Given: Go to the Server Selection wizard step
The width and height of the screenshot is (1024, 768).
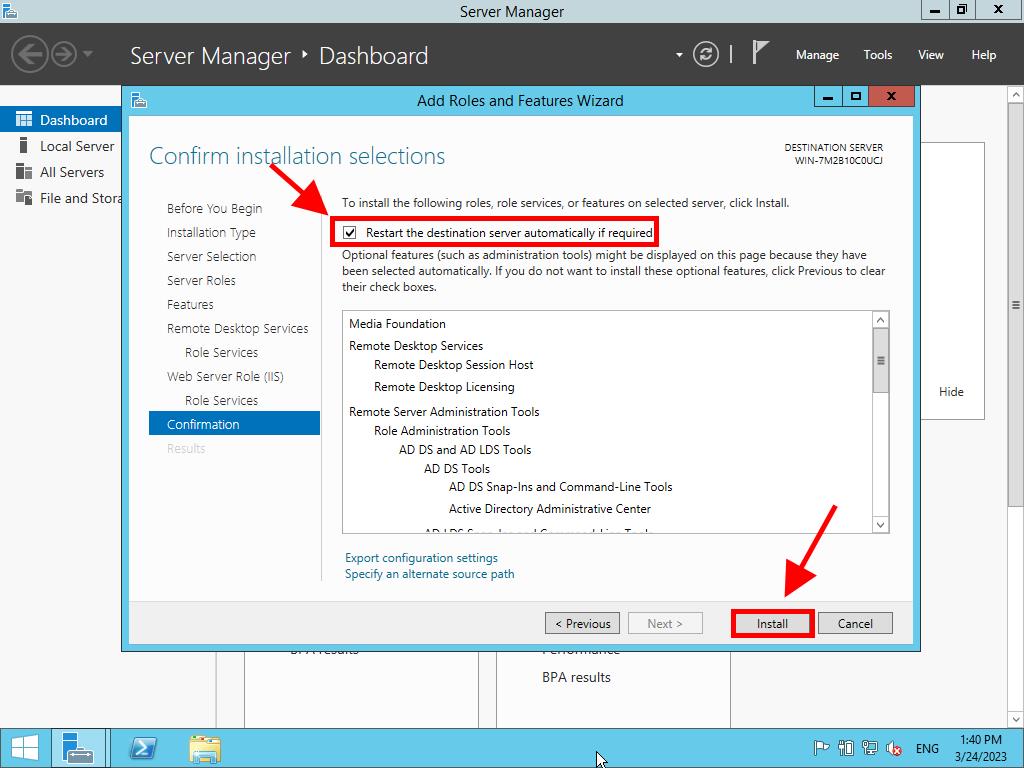Looking at the screenshot, I should pyautogui.click(x=211, y=257).
